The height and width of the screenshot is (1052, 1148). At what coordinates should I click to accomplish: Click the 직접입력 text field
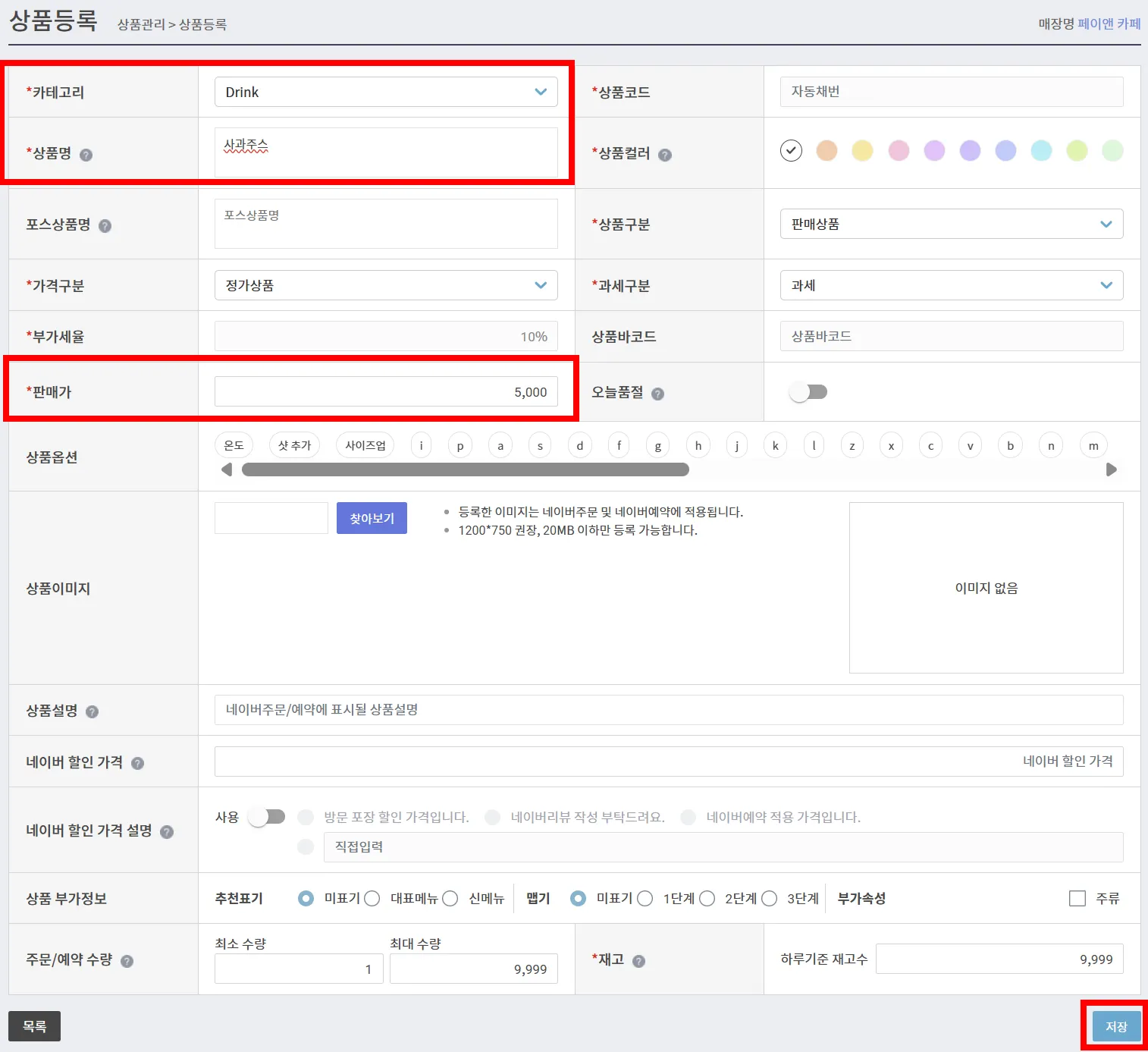[x=723, y=847]
